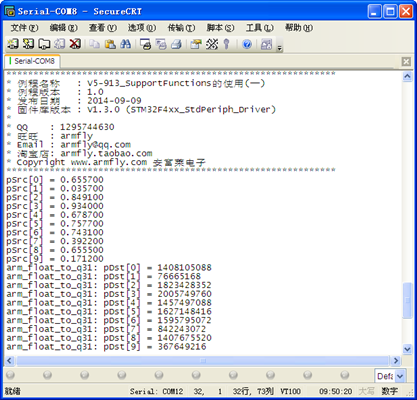The width and height of the screenshot is (417, 400).
Task: Click the last button bar dot before Default
Action: [345, 375]
